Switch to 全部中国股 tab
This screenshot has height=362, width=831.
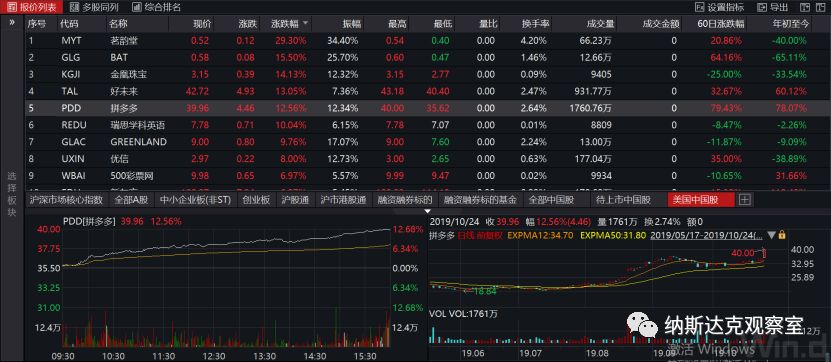552,200
